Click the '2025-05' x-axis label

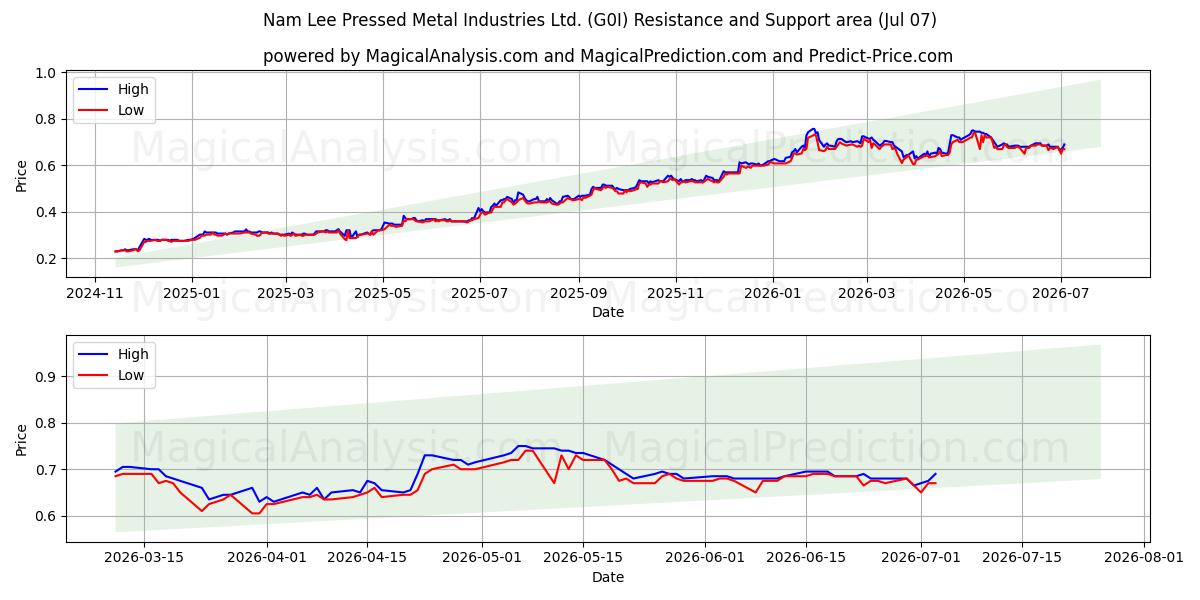383,294
